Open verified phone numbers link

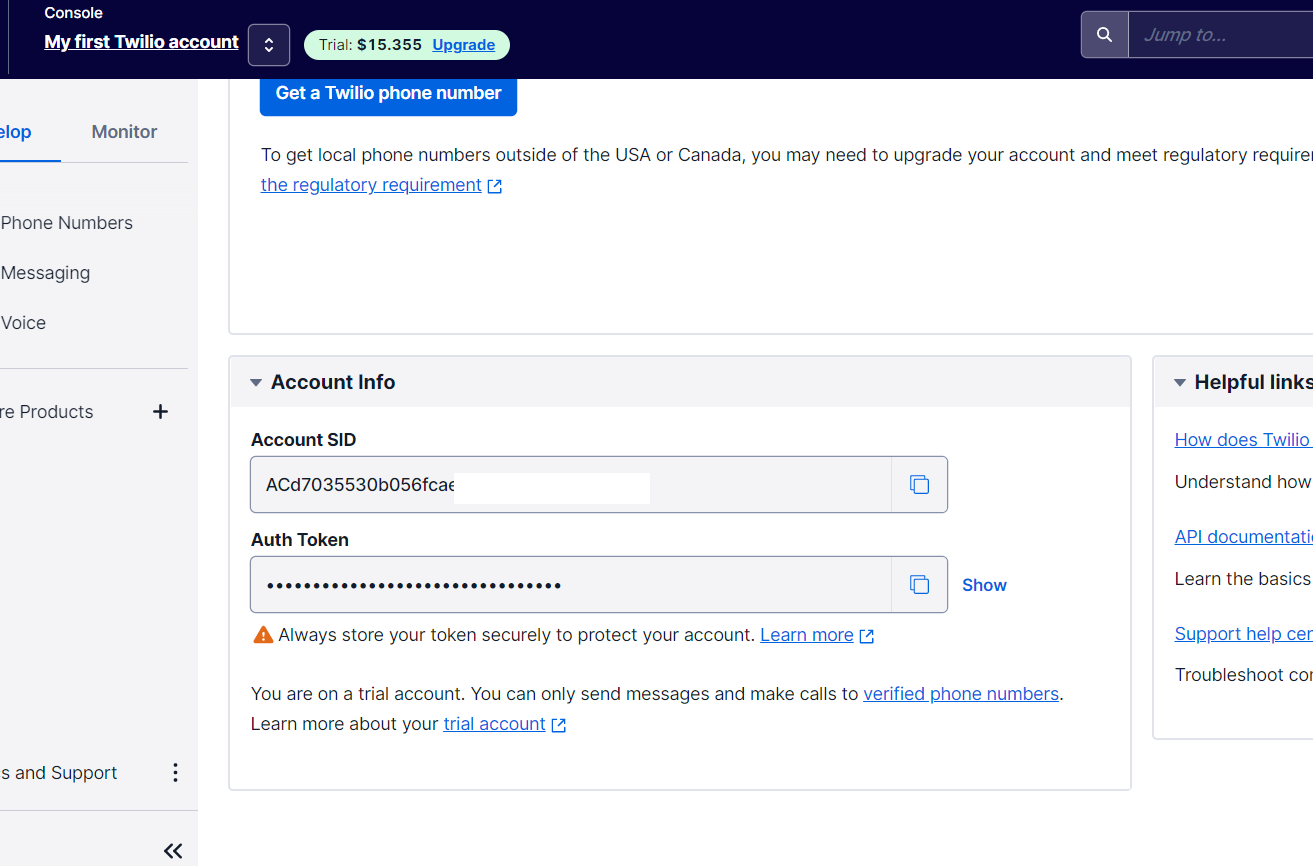[961, 694]
